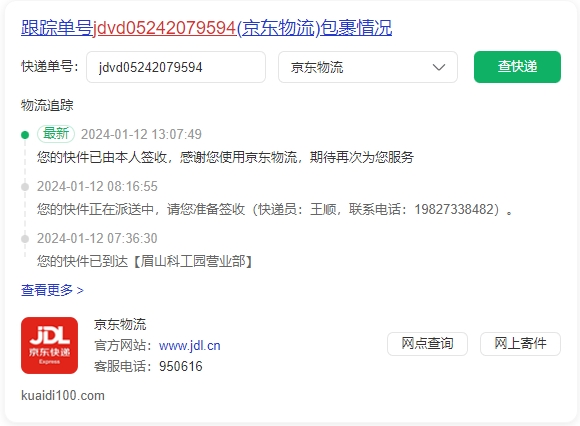Click the green 查快递 button
The height and width of the screenshot is (426, 580).
point(517,67)
